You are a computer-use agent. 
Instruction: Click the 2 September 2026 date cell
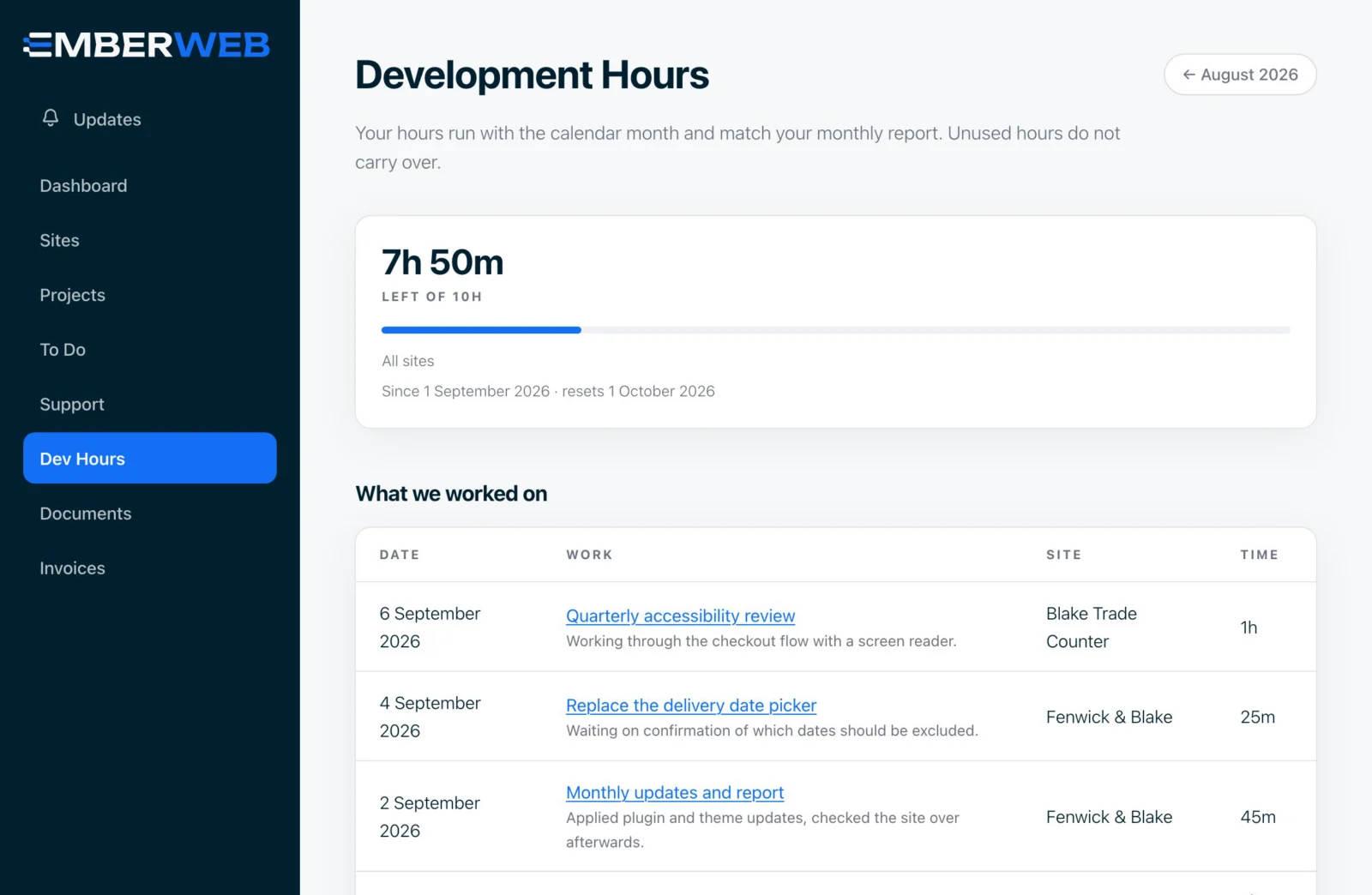pos(430,817)
